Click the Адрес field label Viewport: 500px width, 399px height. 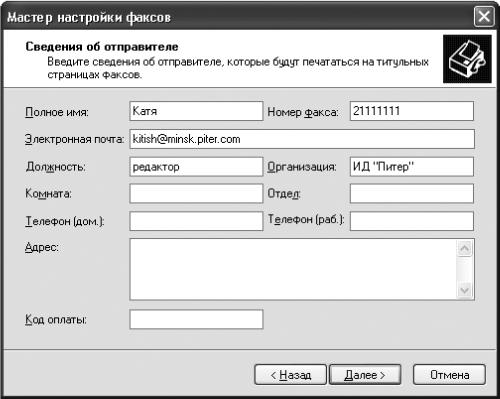point(42,248)
